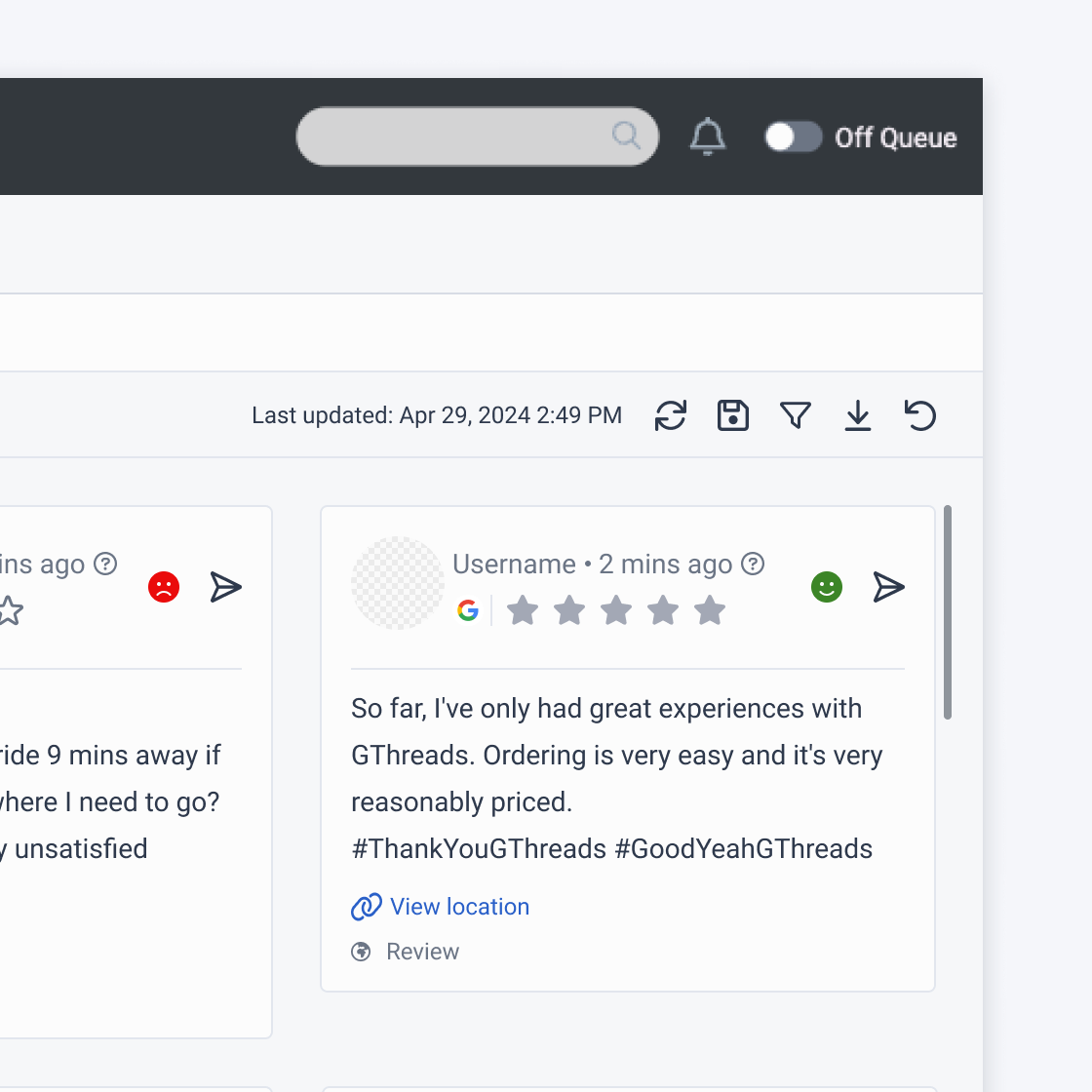Click the Google logo on the review
The image size is (1092, 1092).
(468, 611)
